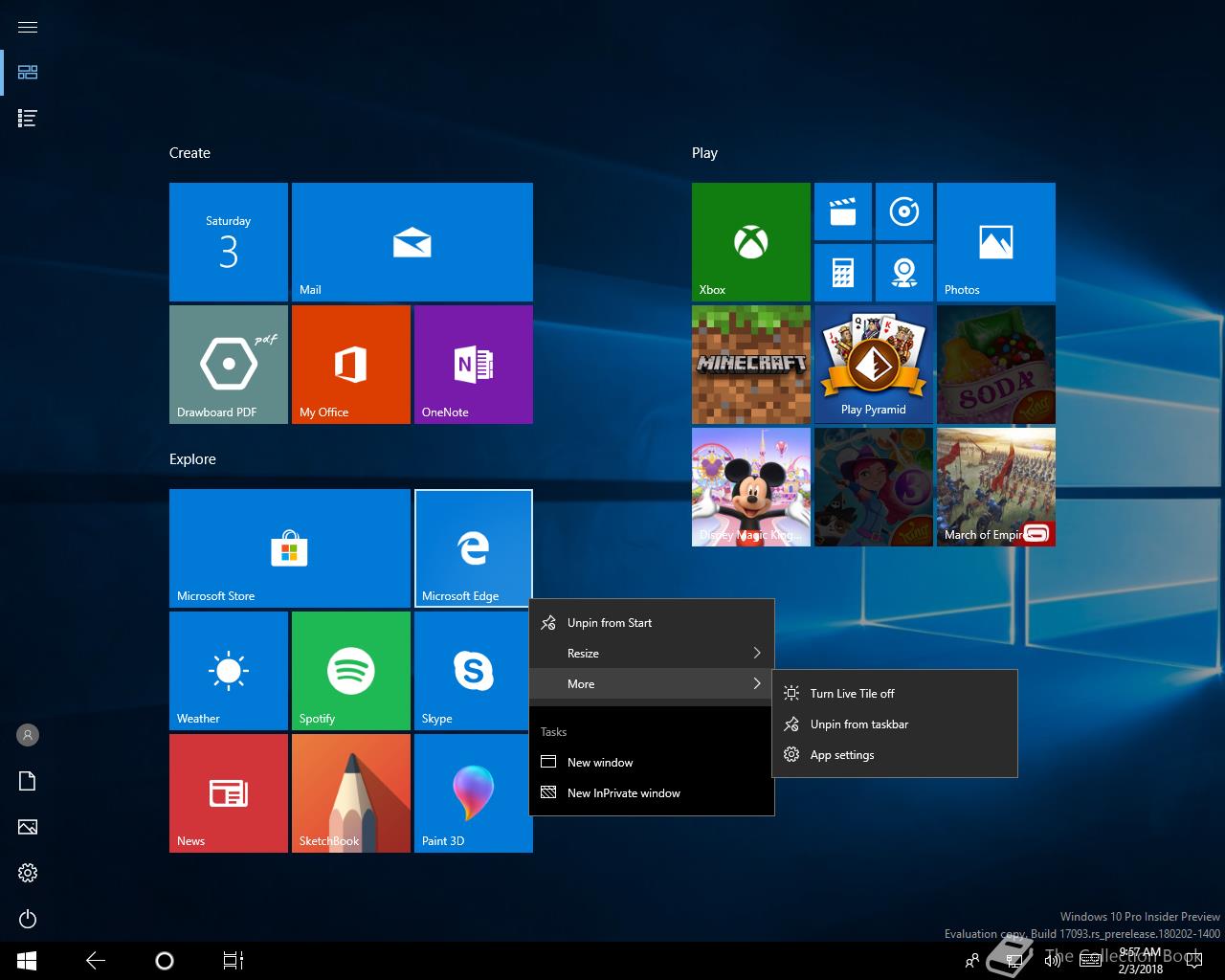
Task: Launch the Paint 3D tile
Action: pos(473,792)
